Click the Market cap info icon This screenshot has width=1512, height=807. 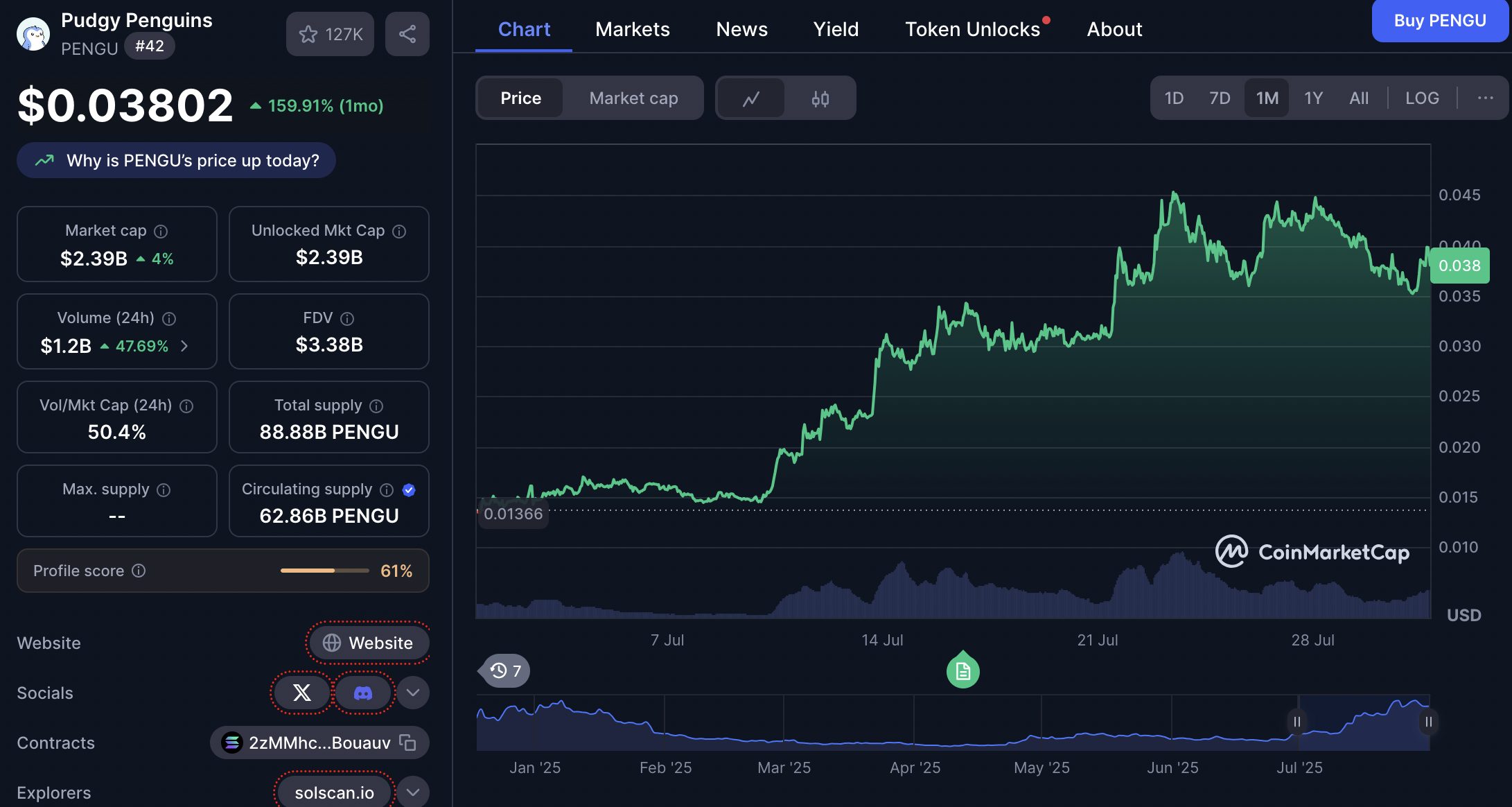(x=161, y=231)
